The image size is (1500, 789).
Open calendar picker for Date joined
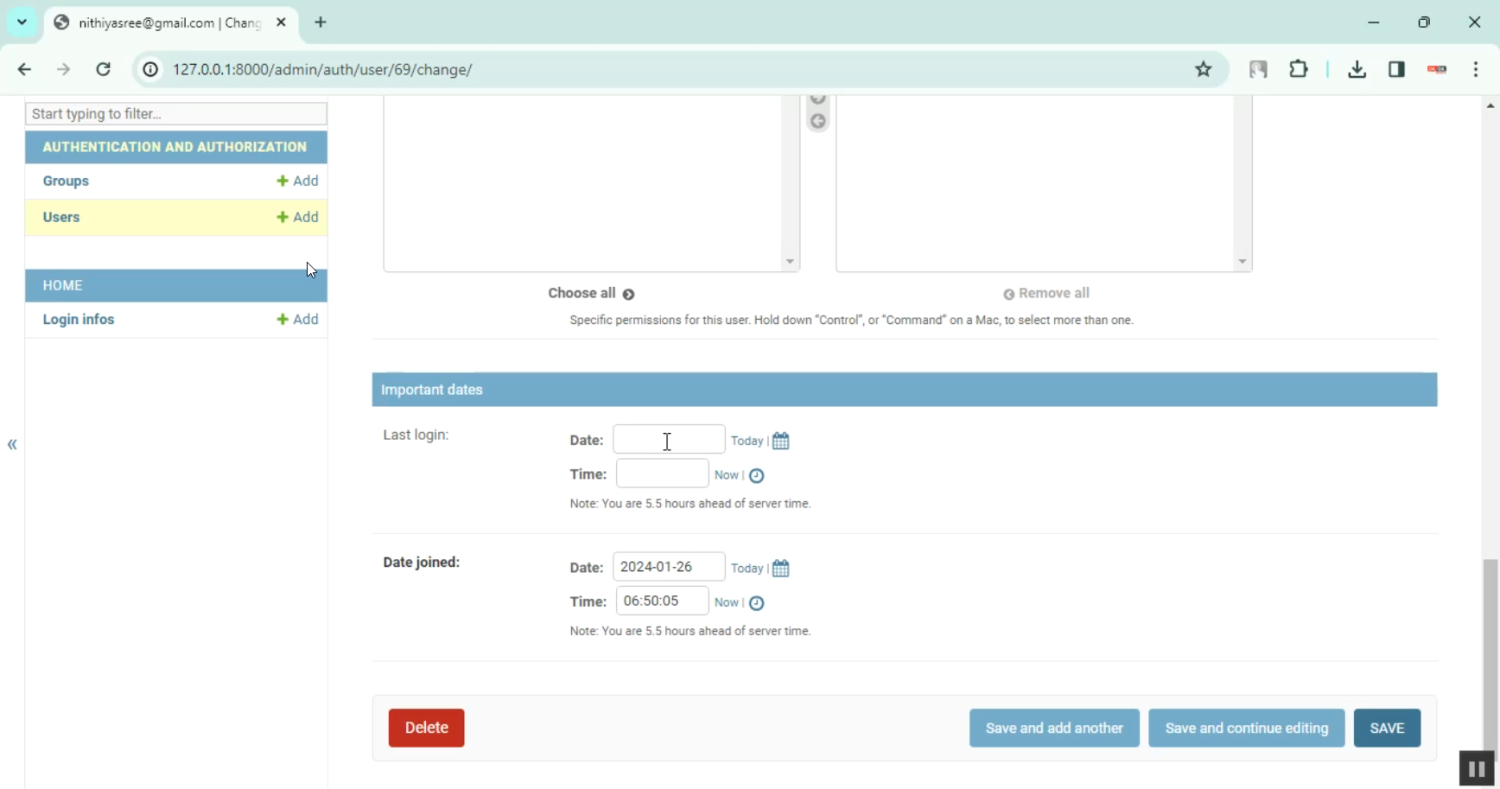(x=781, y=569)
